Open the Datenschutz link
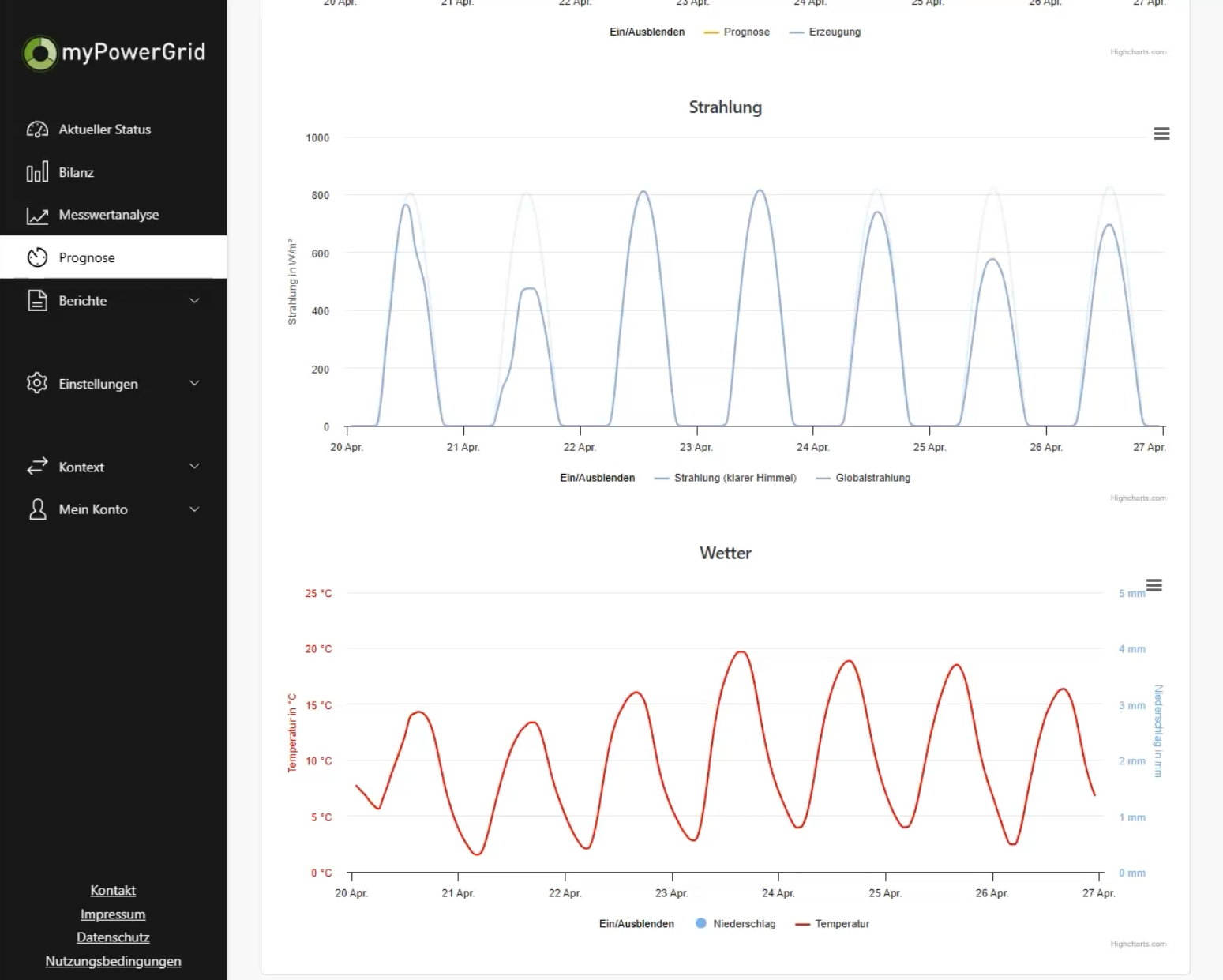Image resolution: width=1223 pixels, height=980 pixels. tap(113, 937)
